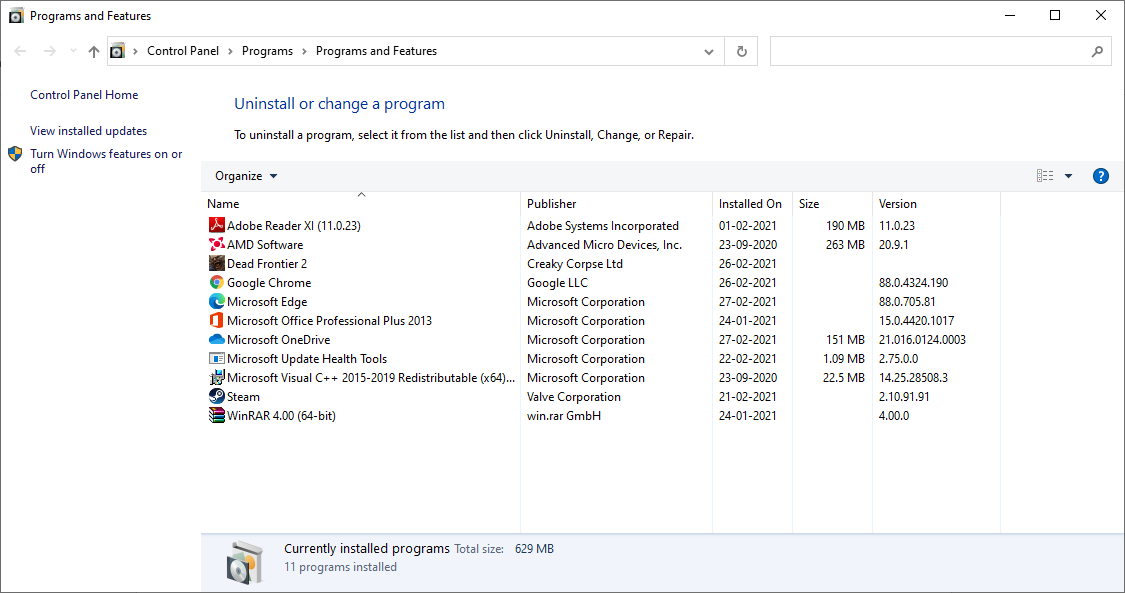Click Advanced Micro Devices, Inc. publisher
The image size is (1125, 593).
[604, 245]
